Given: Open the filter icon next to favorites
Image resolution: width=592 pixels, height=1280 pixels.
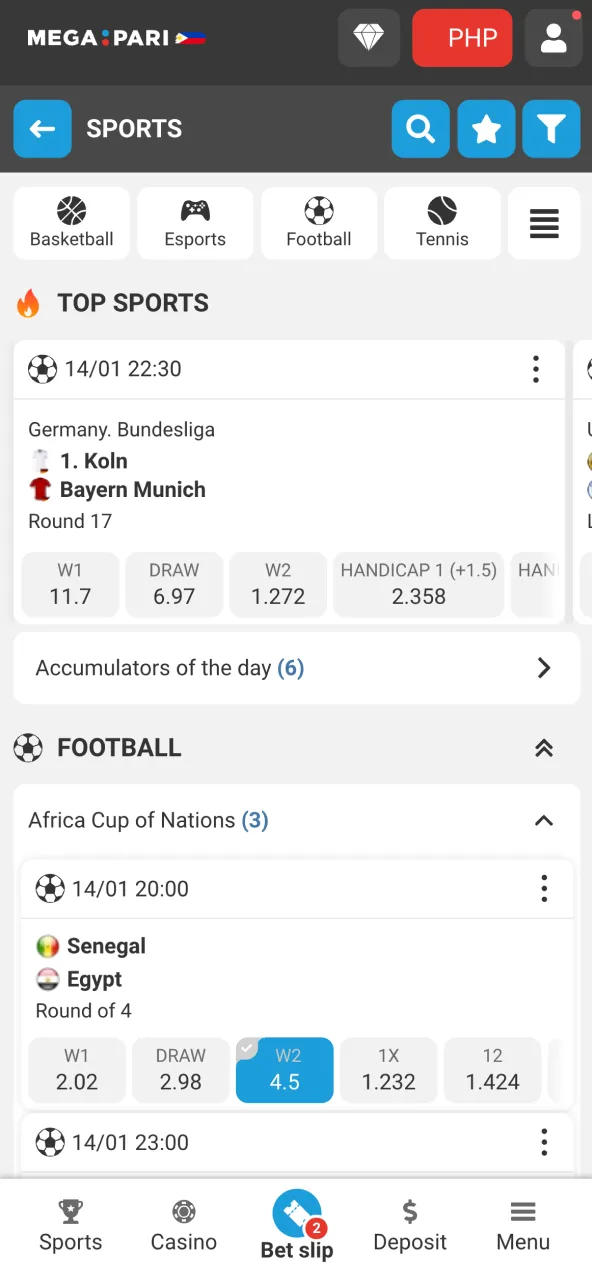Looking at the screenshot, I should coord(551,129).
